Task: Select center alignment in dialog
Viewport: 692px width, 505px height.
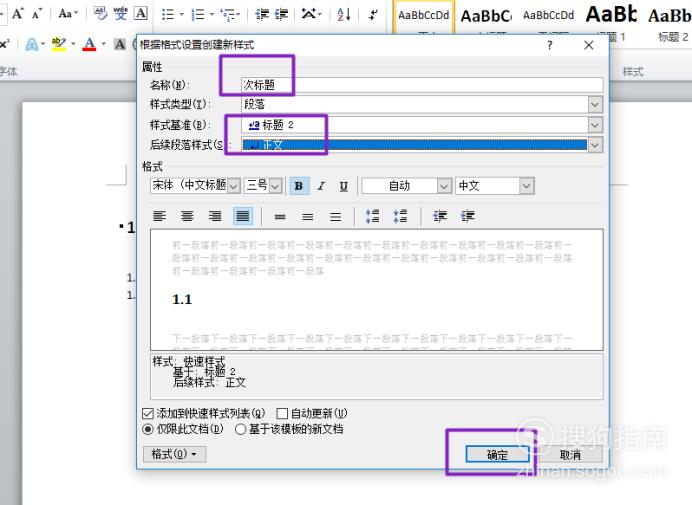Action: (x=187, y=216)
